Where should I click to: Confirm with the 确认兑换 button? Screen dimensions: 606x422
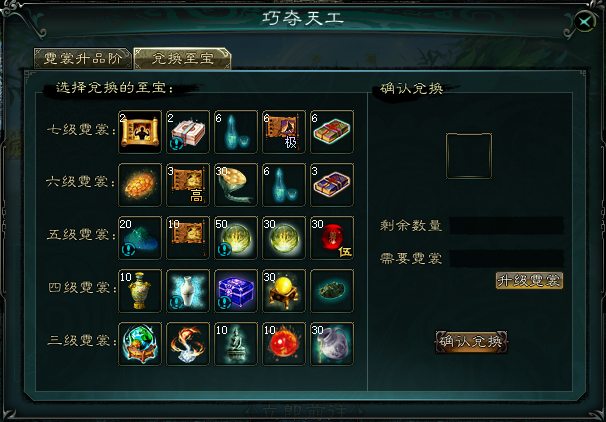point(472,342)
